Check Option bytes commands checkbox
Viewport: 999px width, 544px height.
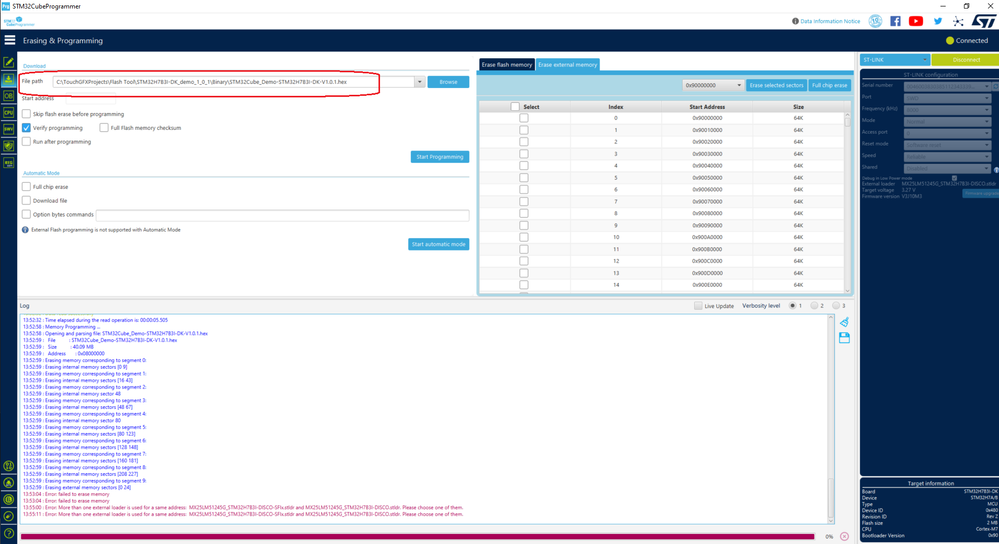point(26,214)
